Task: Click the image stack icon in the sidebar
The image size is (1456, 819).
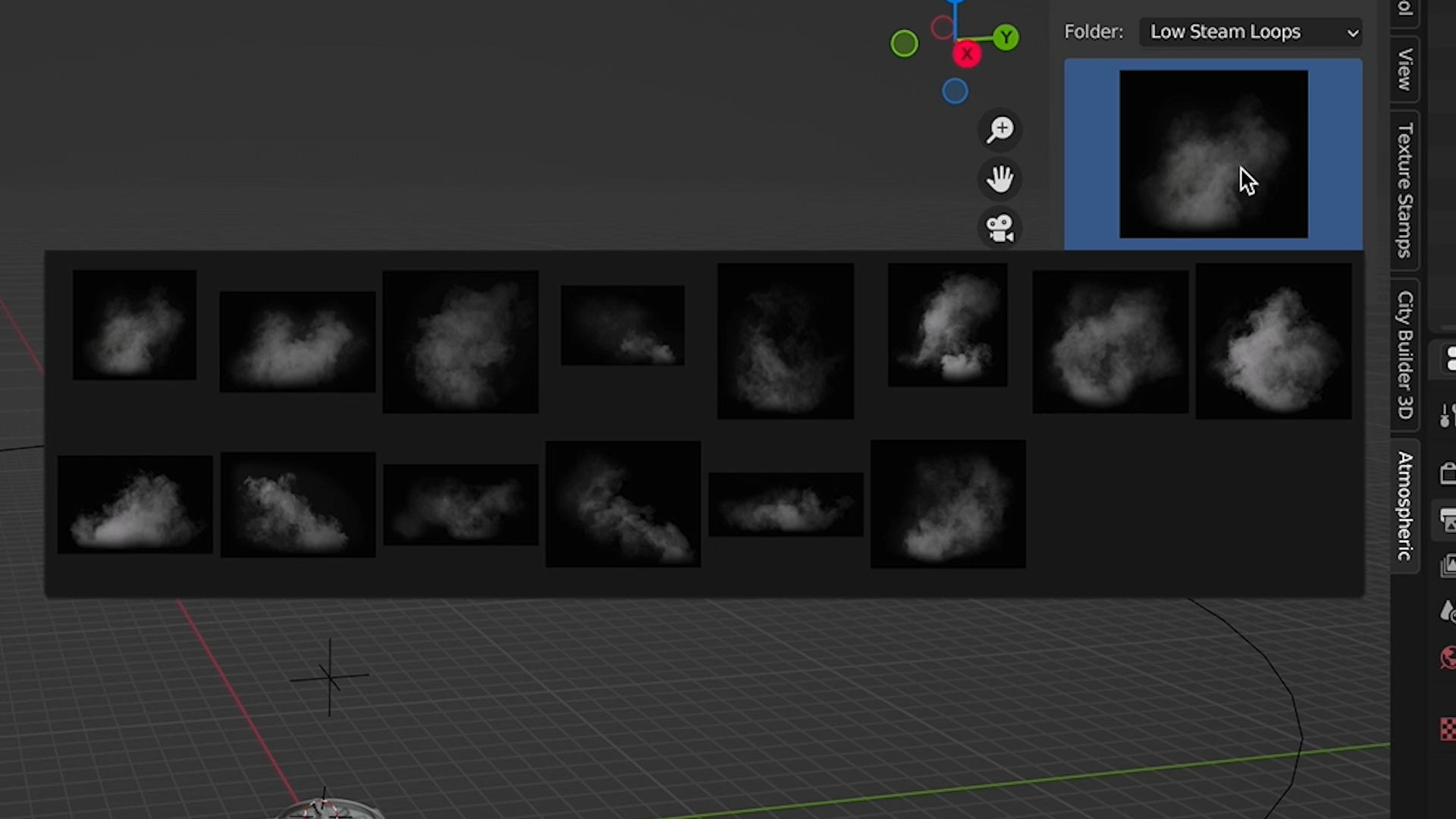Action: click(1447, 566)
